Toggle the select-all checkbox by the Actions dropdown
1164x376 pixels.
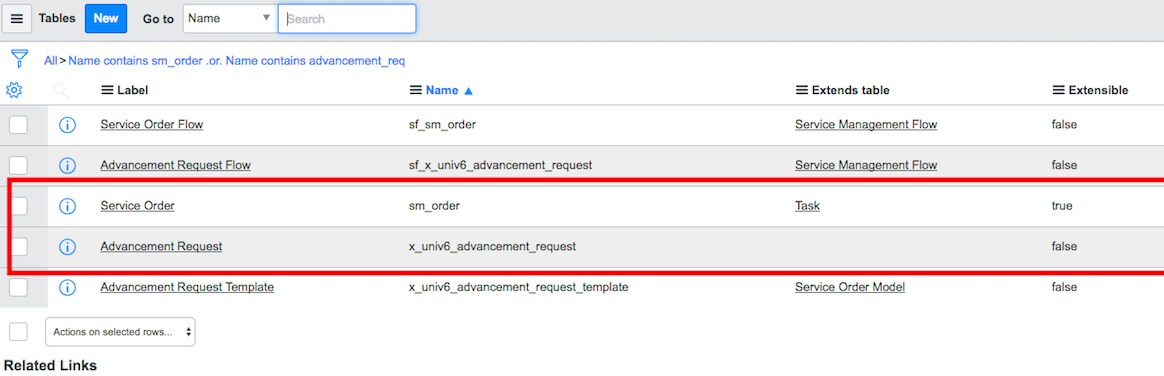click(x=19, y=332)
